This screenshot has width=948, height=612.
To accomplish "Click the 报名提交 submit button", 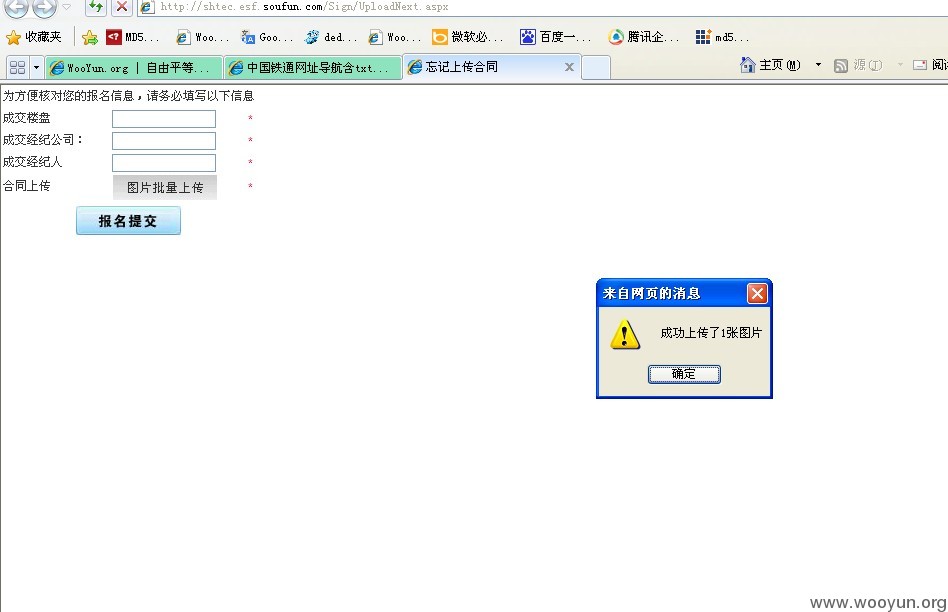I will pyautogui.click(x=128, y=221).
